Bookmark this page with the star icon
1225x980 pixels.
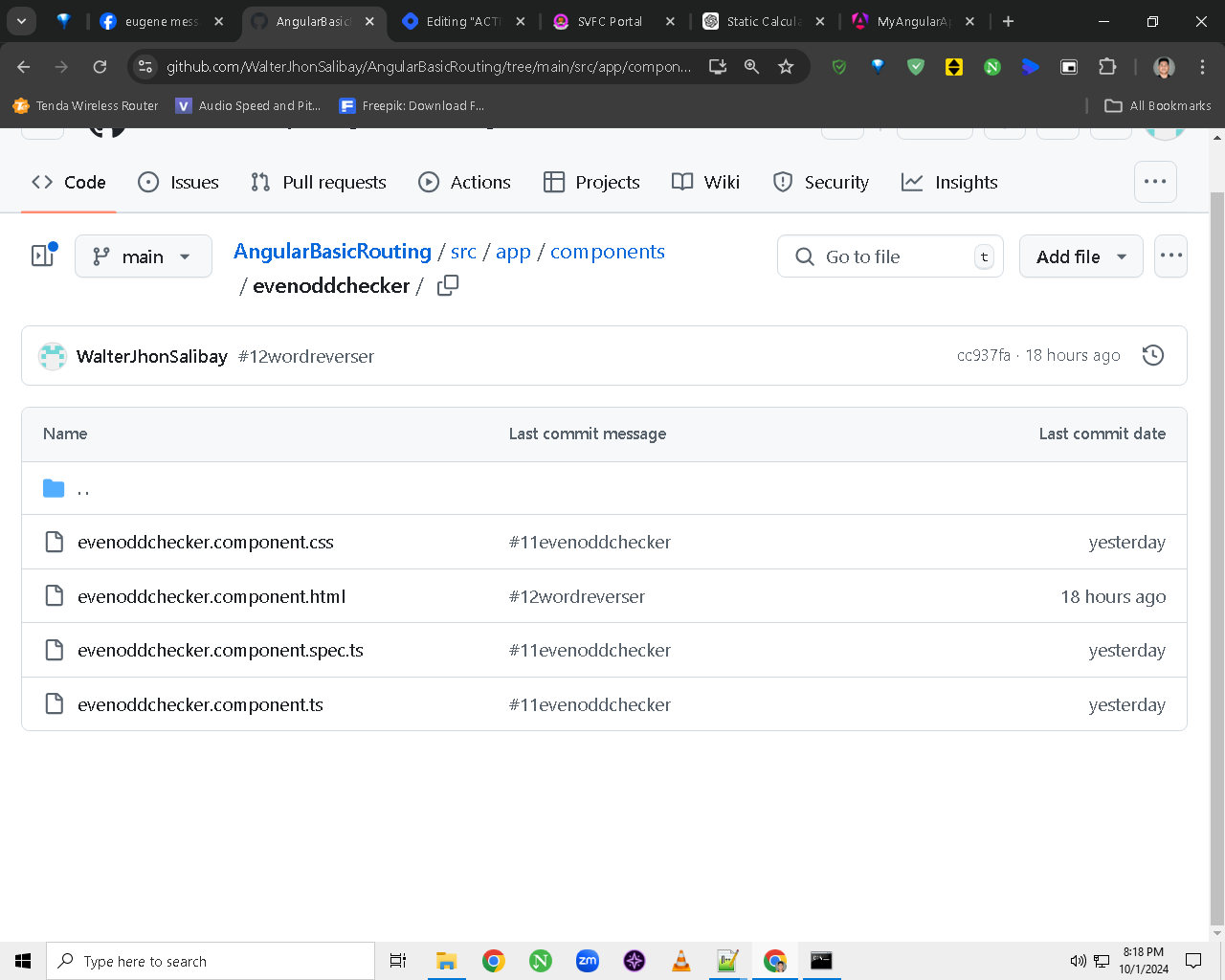pos(786,66)
